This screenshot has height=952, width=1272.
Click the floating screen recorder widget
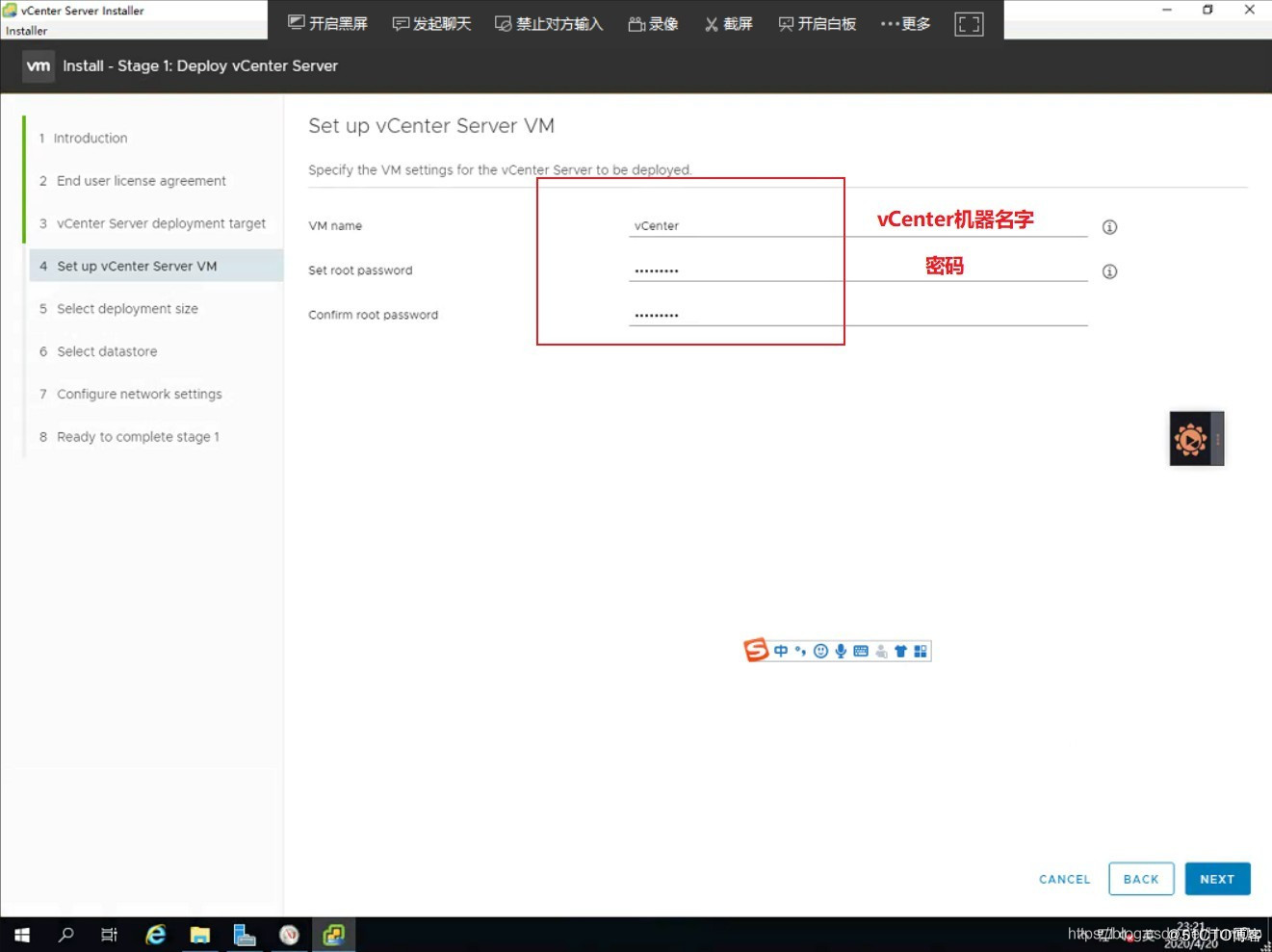pos(1197,439)
